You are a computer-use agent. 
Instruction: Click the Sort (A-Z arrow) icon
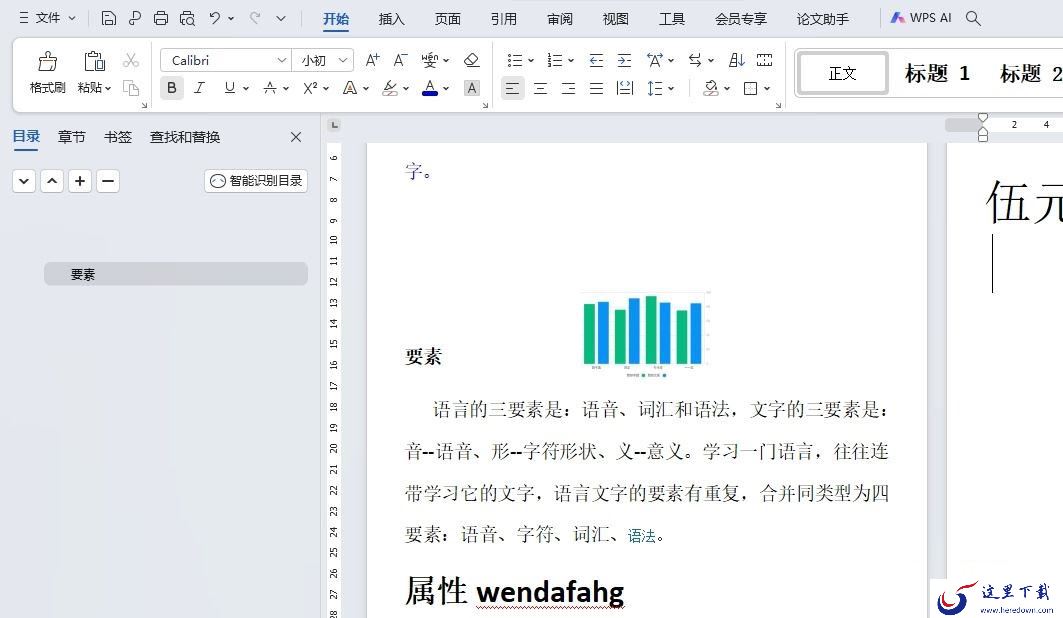point(736,61)
